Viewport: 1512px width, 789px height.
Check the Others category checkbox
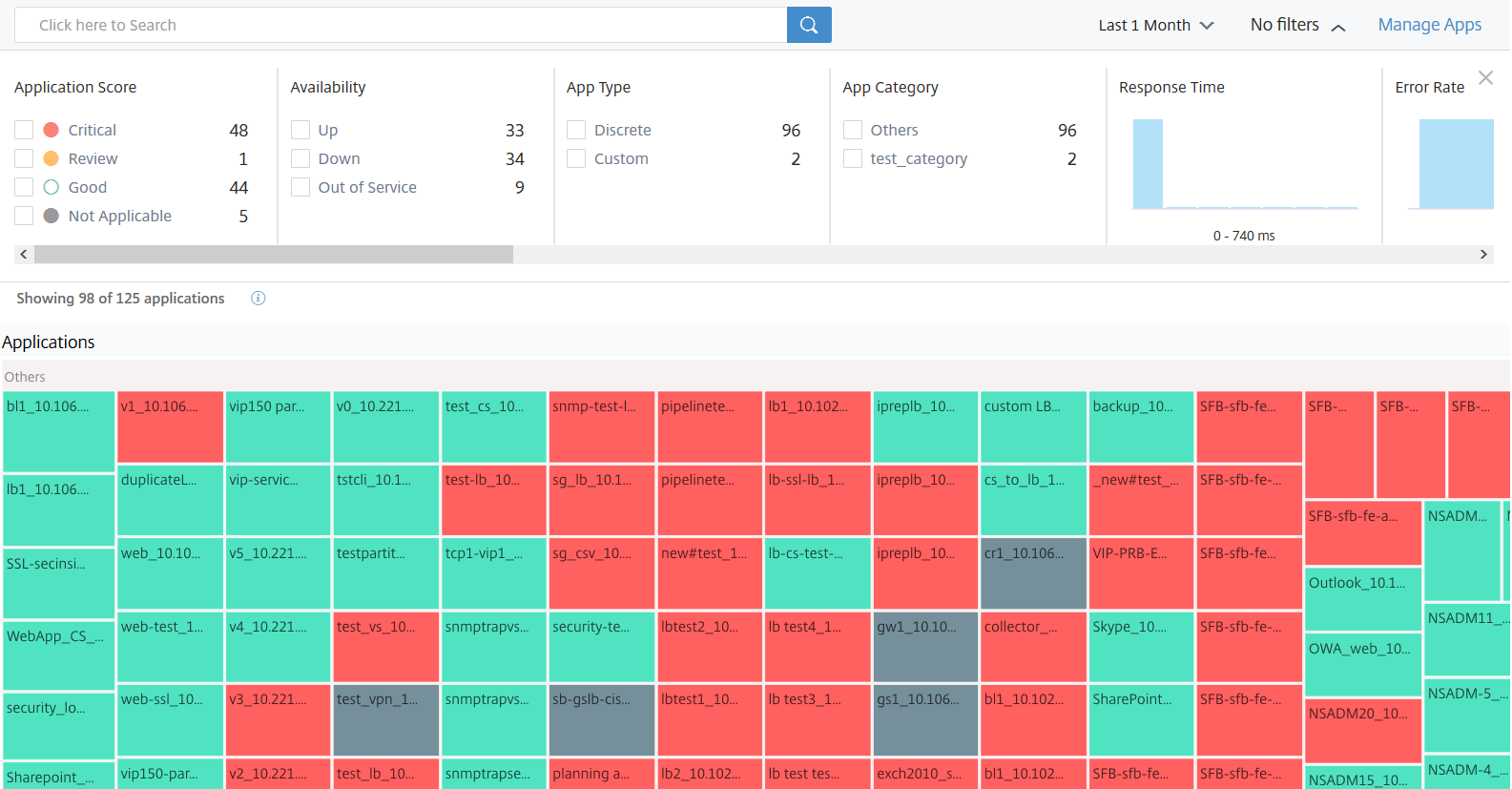pyautogui.click(x=853, y=130)
